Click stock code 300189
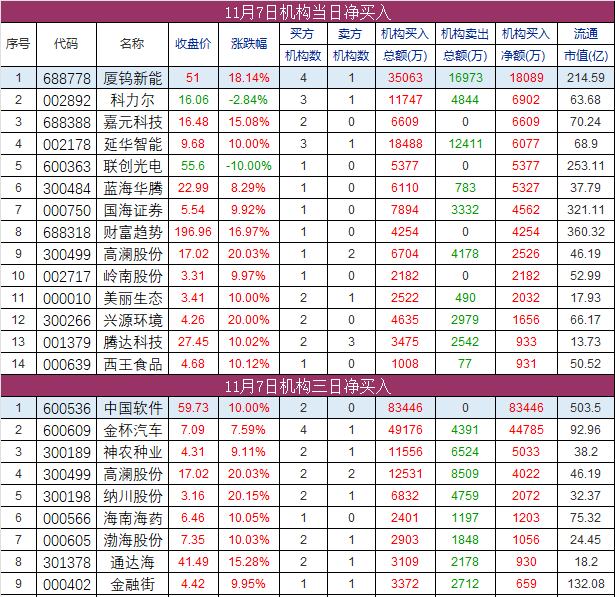 click(x=67, y=452)
